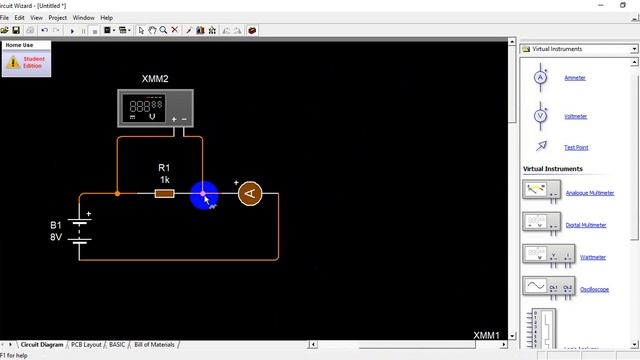Click the 1k resistor value label
This screenshot has width=640, height=360.
coord(165,180)
